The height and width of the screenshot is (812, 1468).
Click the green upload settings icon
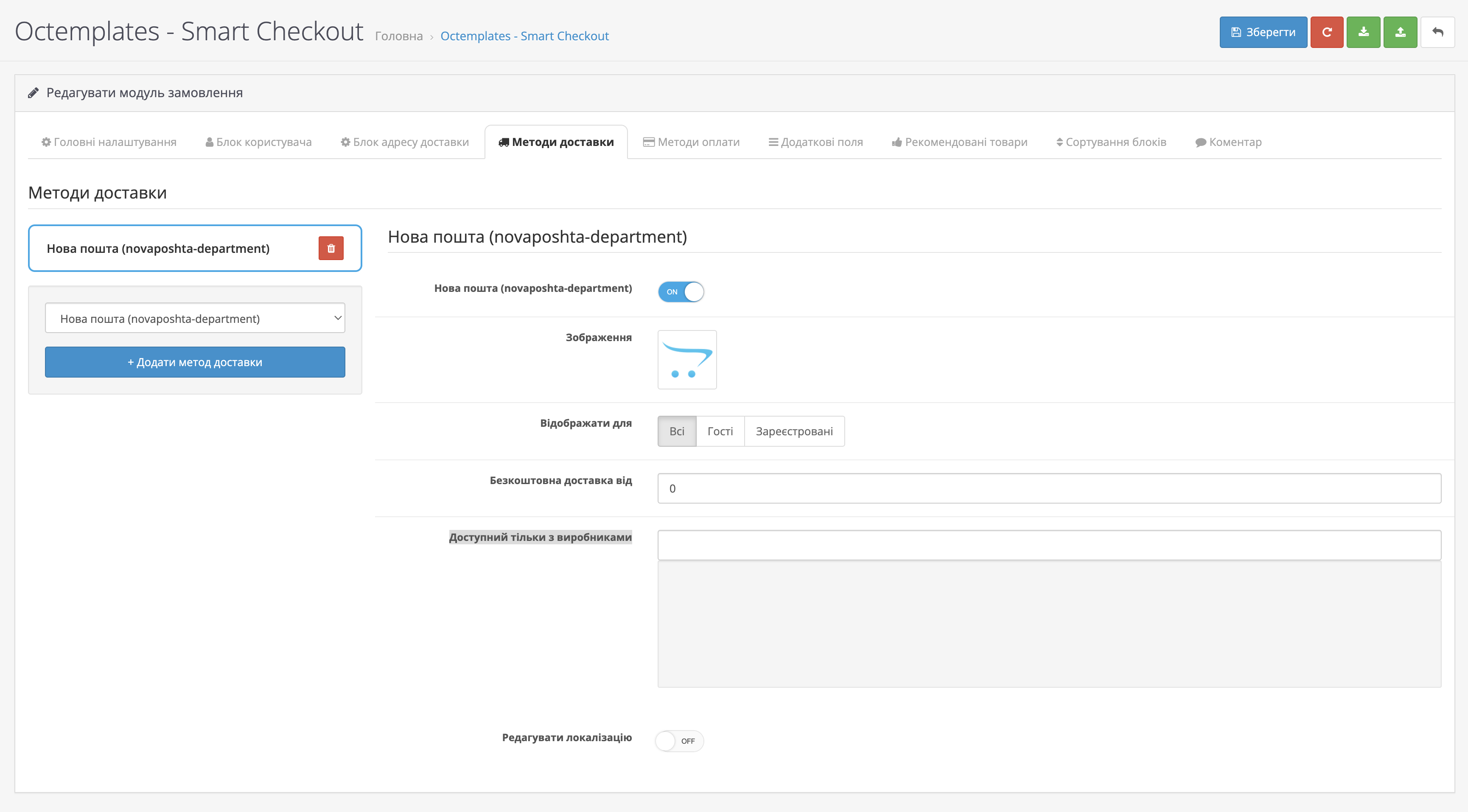pyautogui.click(x=1400, y=33)
